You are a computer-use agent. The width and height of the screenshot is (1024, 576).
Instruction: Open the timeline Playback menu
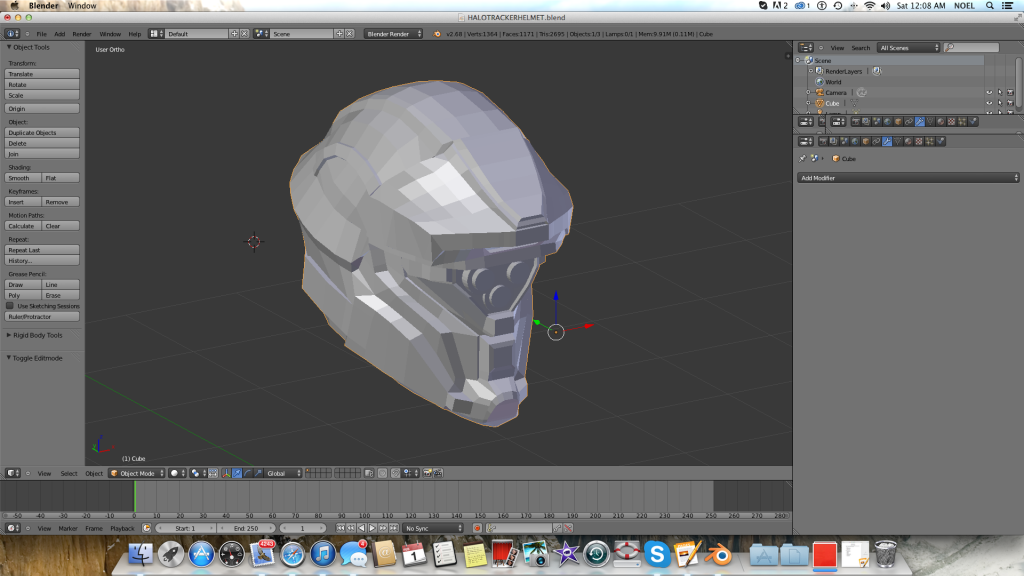tap(122, 528)
